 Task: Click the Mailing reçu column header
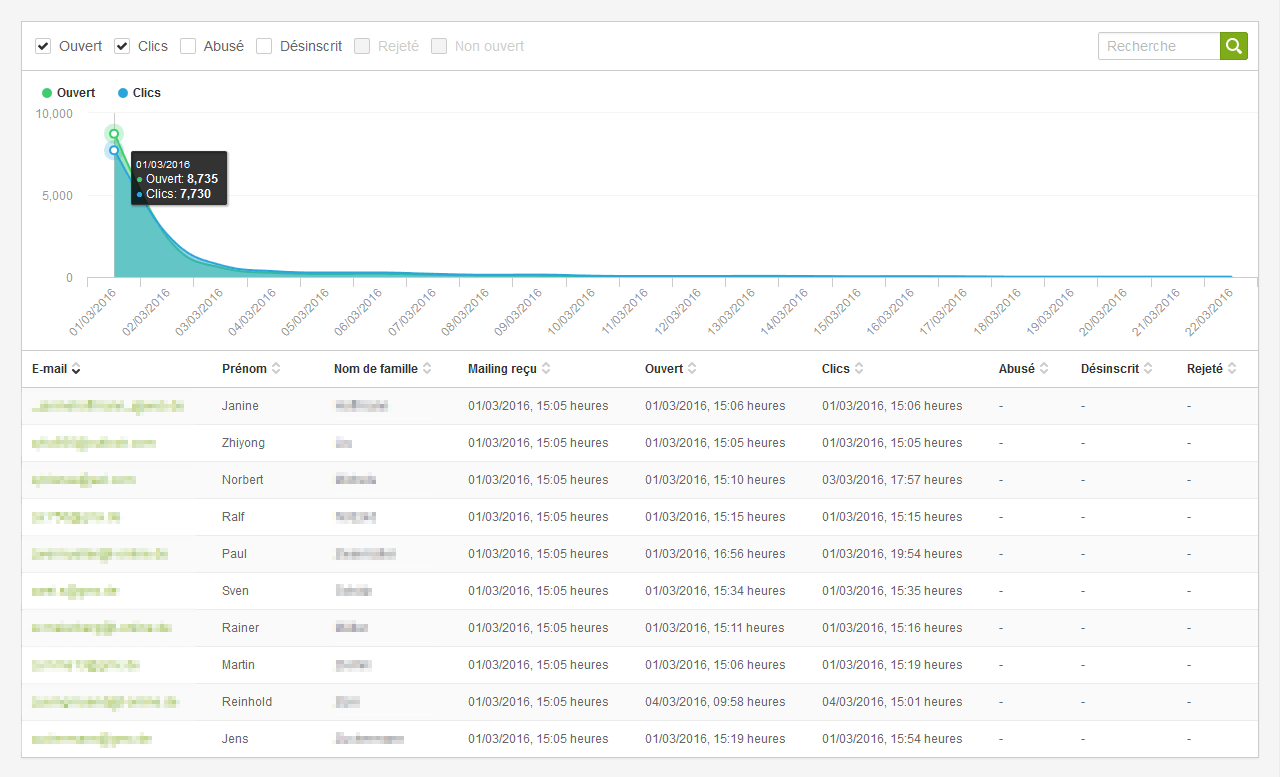click(x=502, y=369)
